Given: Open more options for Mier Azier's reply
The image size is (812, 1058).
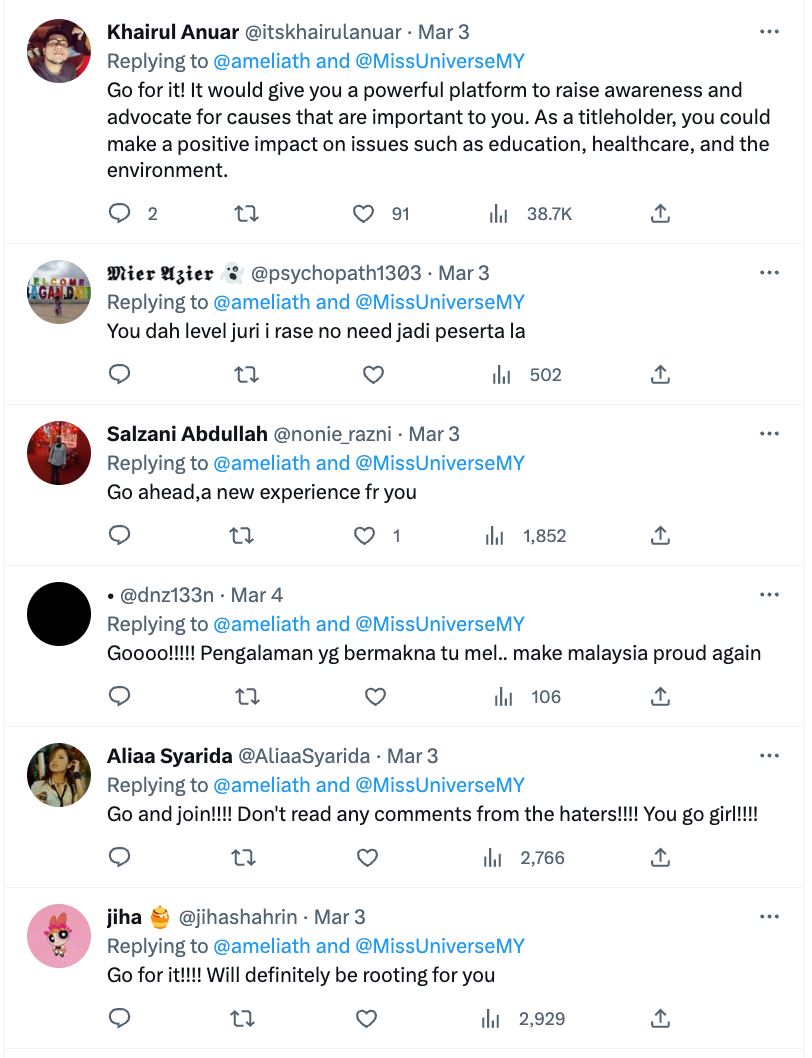Looking at the screenshot, I should pos(770,272).
